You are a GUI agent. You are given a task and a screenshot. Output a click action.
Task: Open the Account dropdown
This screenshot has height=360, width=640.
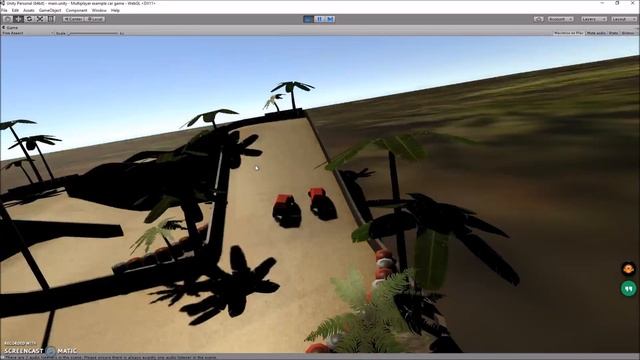tap(560, 19)
